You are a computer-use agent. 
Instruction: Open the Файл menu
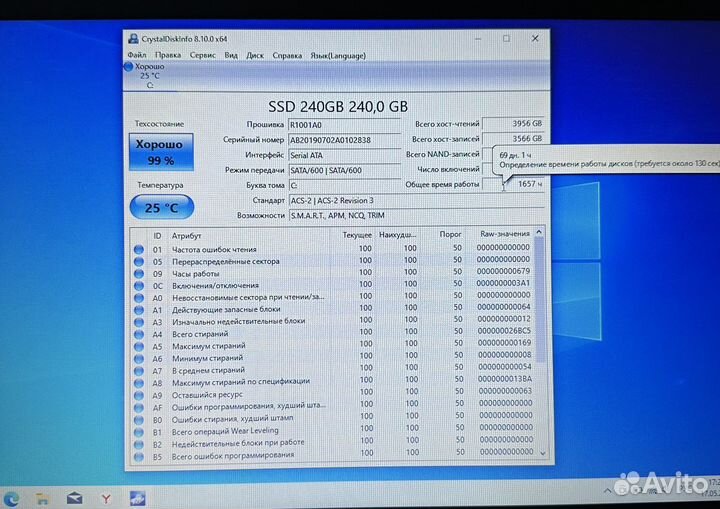click(x=137, y=55)
